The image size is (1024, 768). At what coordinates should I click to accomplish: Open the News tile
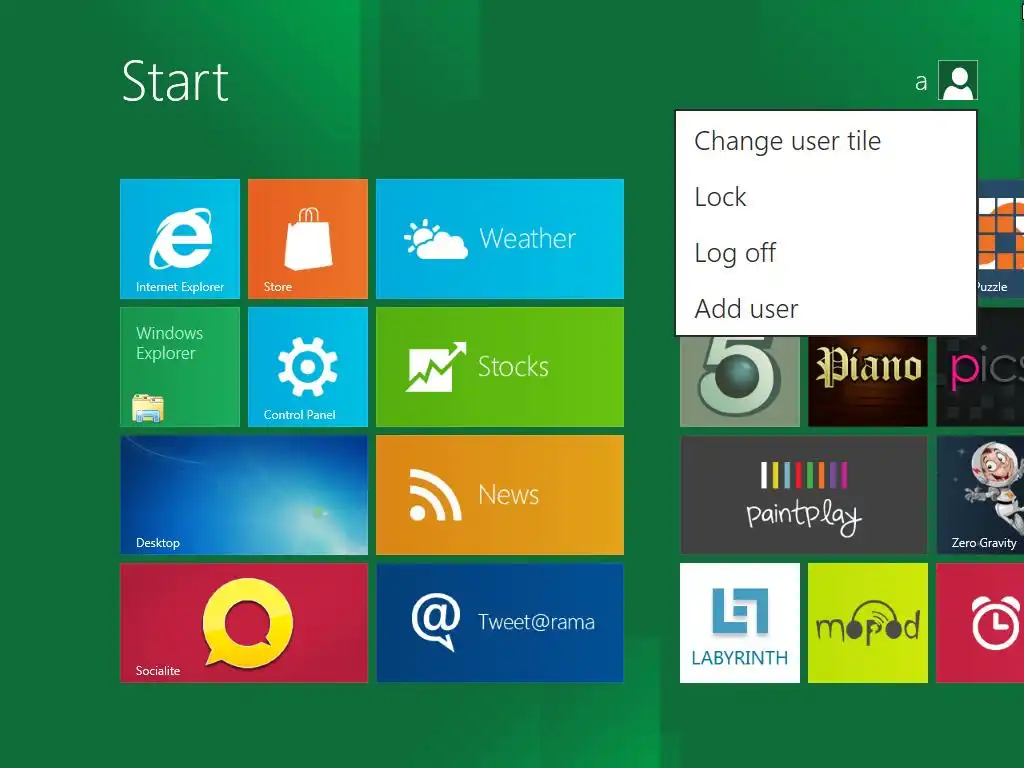500,494
